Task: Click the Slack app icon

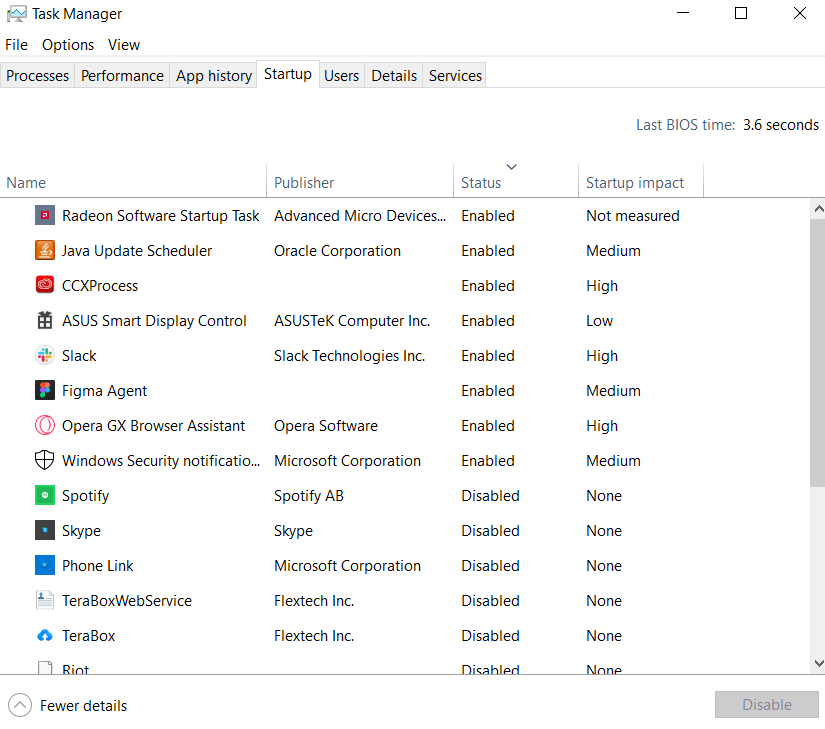Action: 45,356
